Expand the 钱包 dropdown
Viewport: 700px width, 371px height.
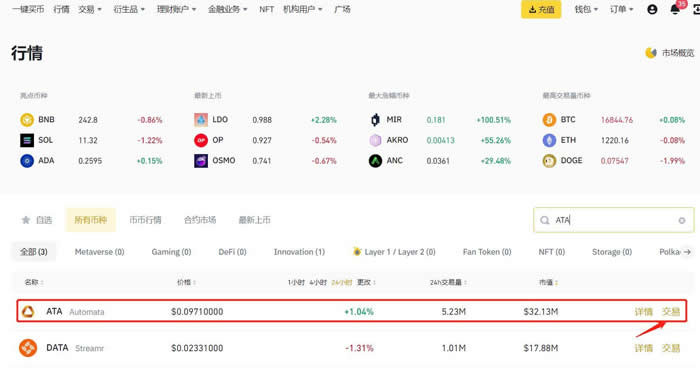[586, 9]
